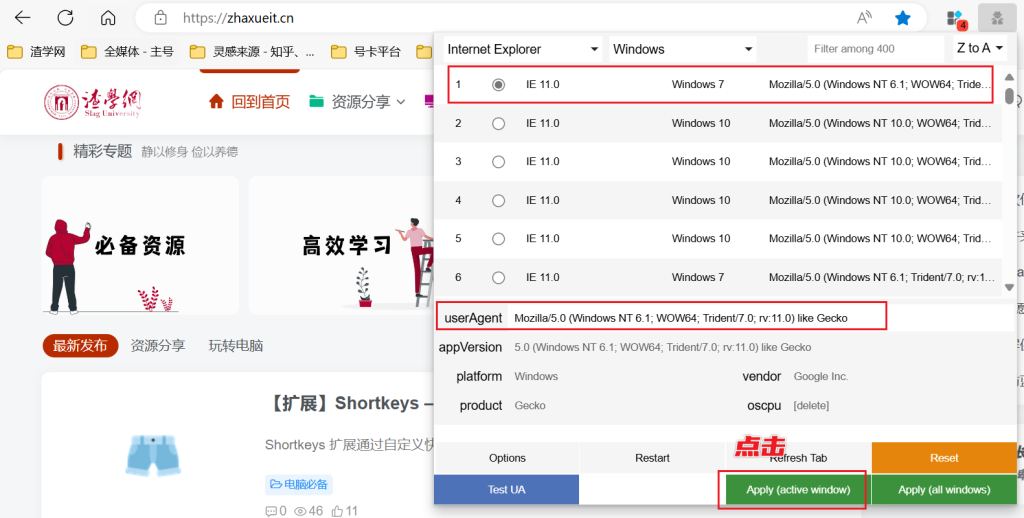Select radio button for row 6 IE 11.0 Windows 7
The image size is (1024, 518).
[x=498, y=278]
